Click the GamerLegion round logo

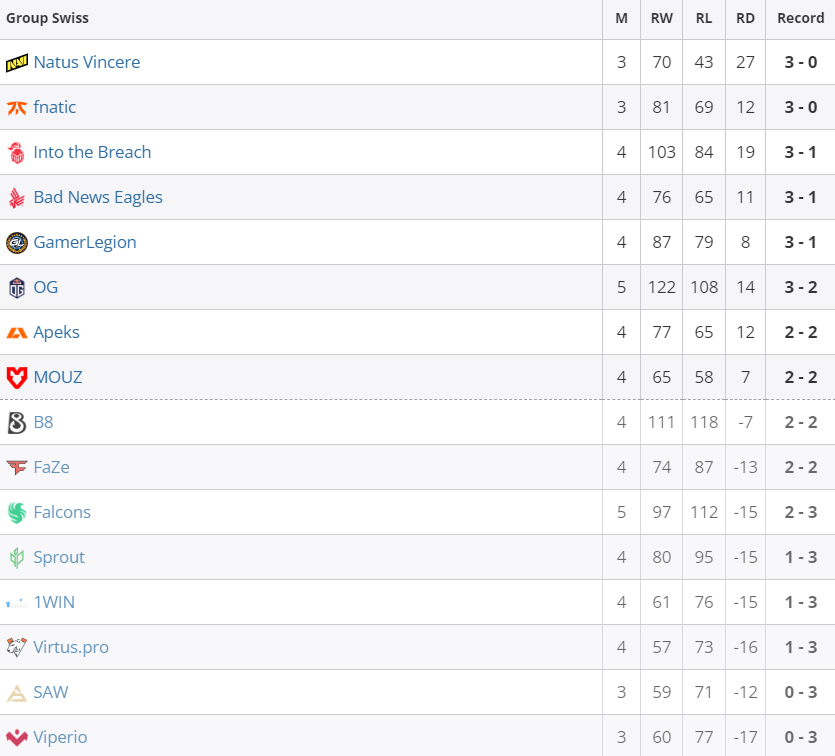point(17,243)
